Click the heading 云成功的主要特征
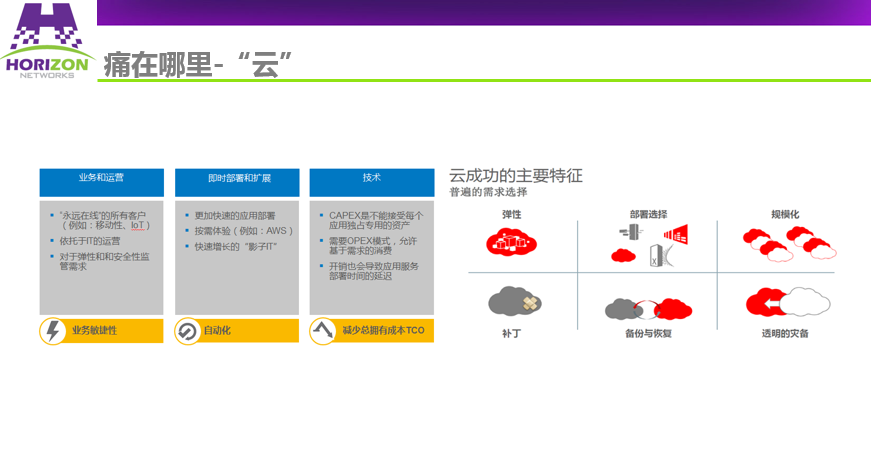Screen dimensions: 871x463 pyautogui.click(x=515, y=175)
